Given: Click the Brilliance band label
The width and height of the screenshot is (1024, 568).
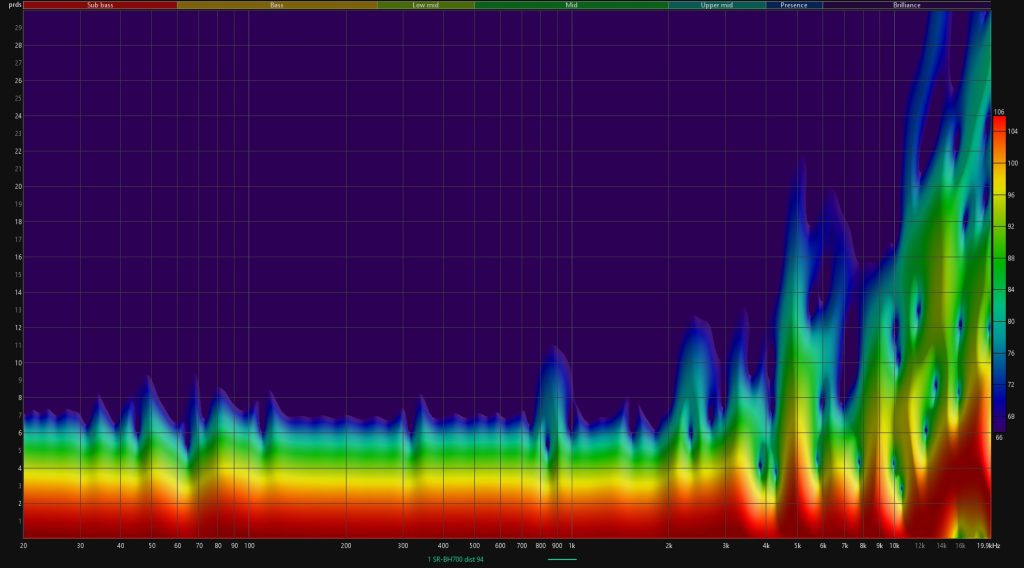Looking at the screenshot, I should [906, 5].
